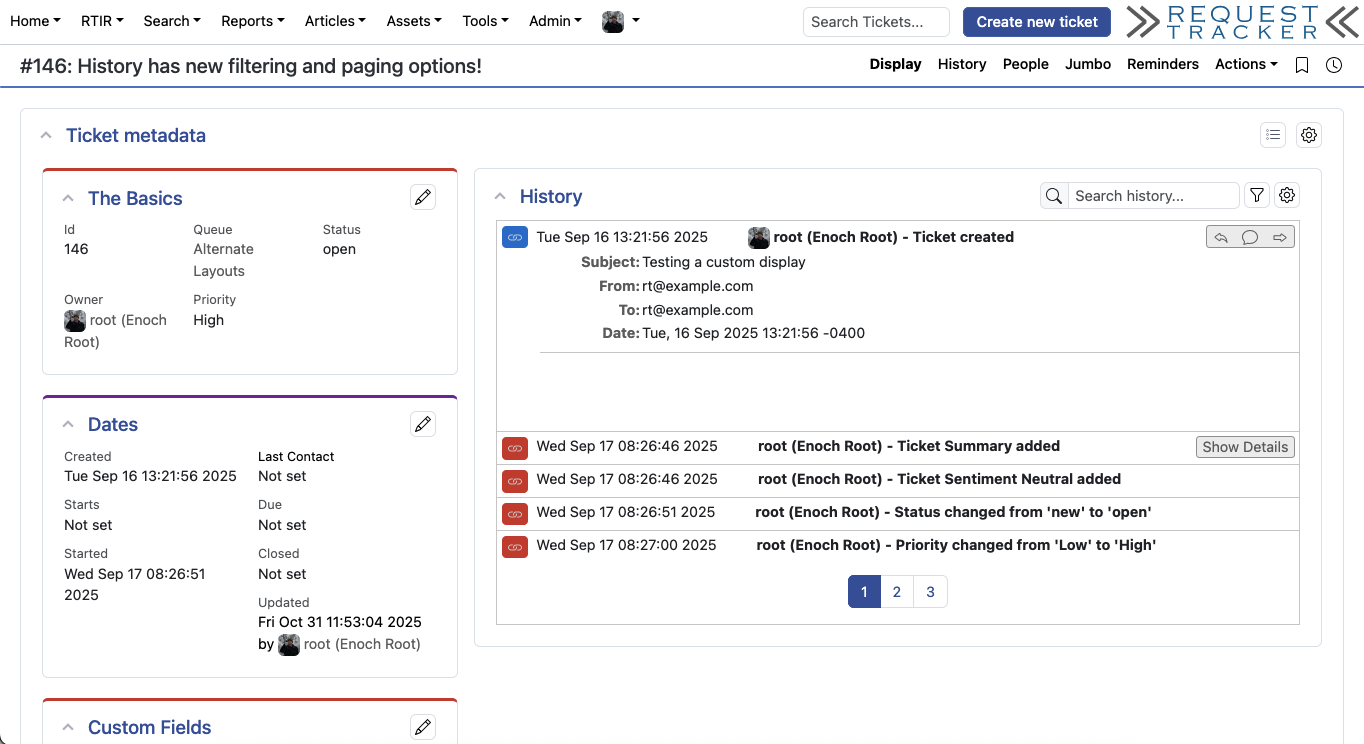Image resolution: width=1364 pixels, height=744 pixels.
Task: Open the Reports menu
Action: pos(252,21)
